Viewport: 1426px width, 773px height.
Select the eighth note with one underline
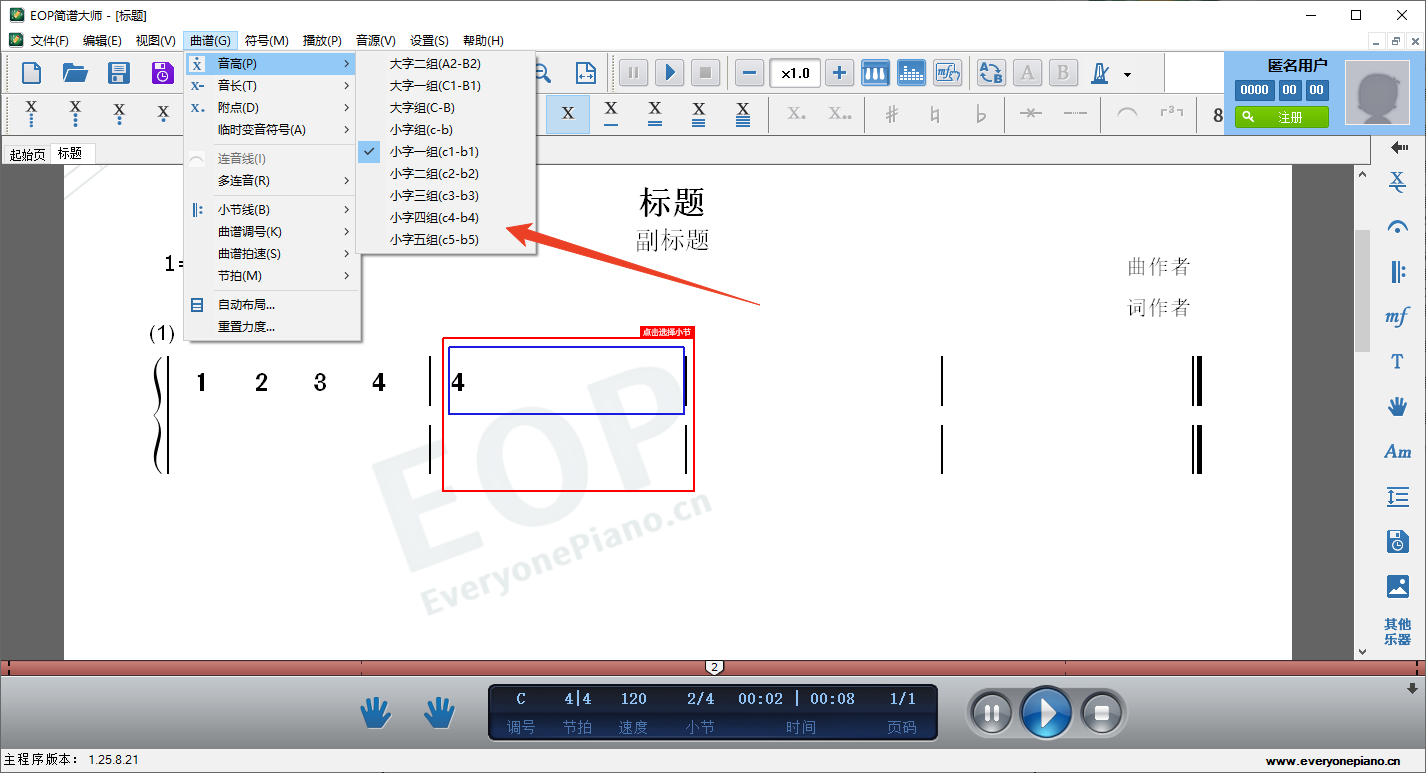(x=611, y=114)
